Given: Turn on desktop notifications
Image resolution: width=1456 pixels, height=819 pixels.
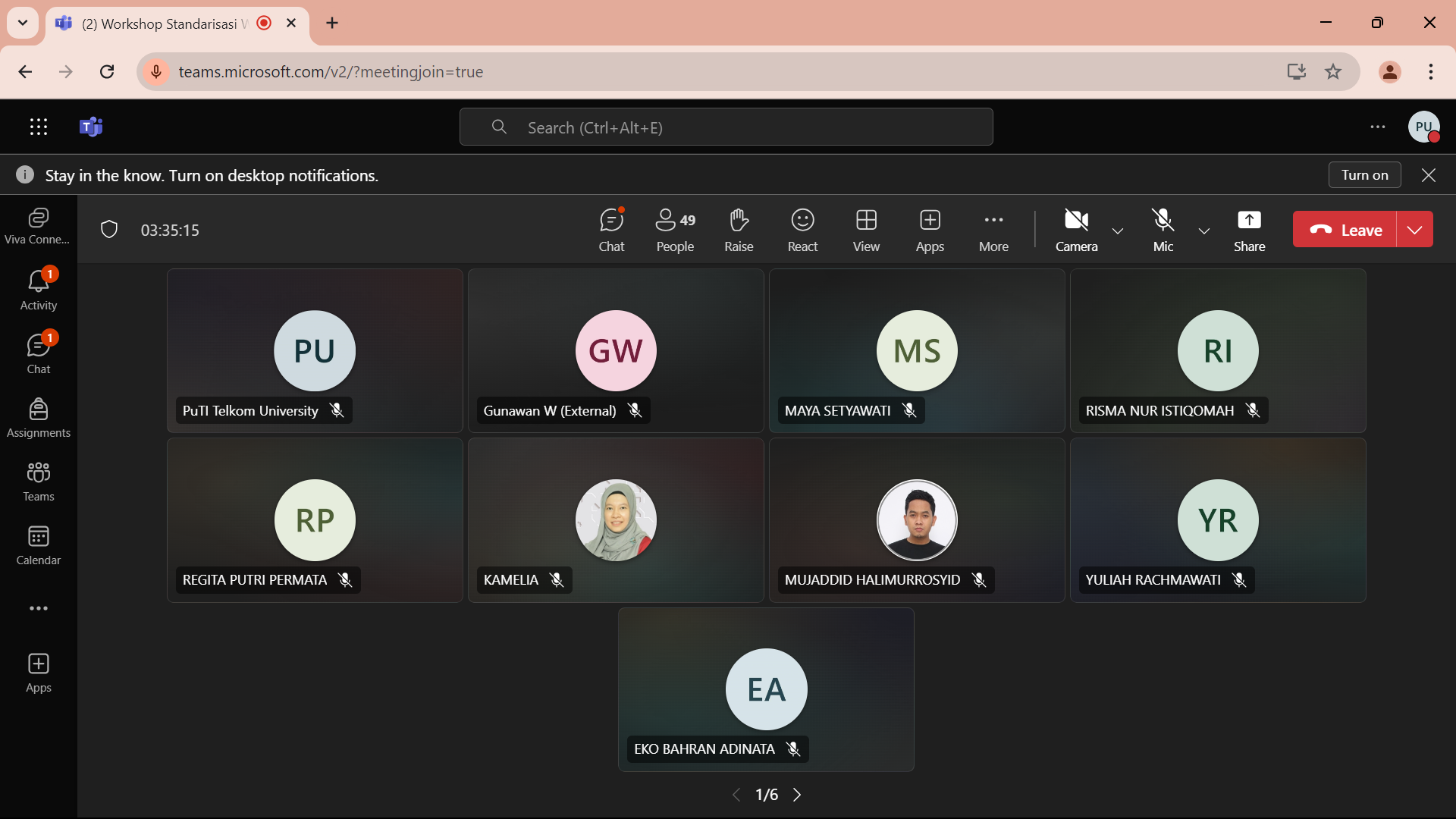Looking at the screenshot, I should 1364,175.
